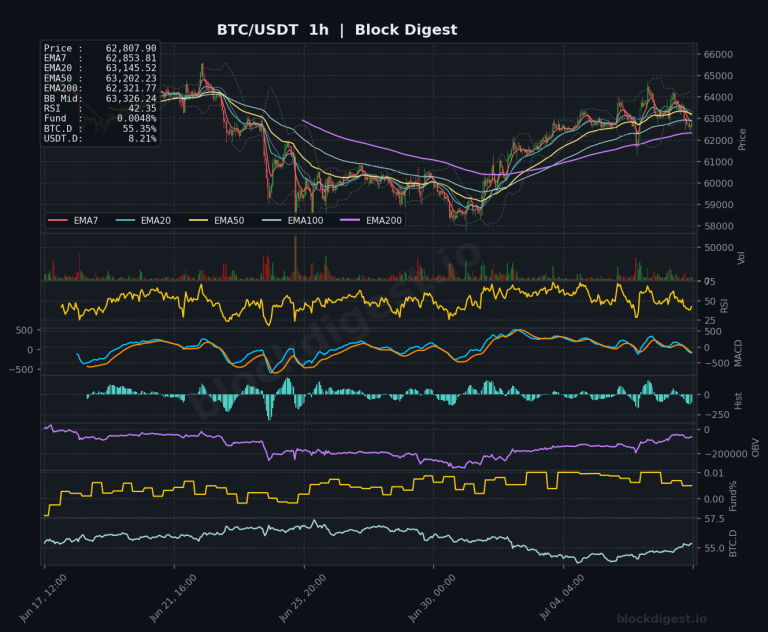Click the Hist axis title
The height and width of the screenshot is (632, 768).
pyautogui.click(x=738, y=401)
